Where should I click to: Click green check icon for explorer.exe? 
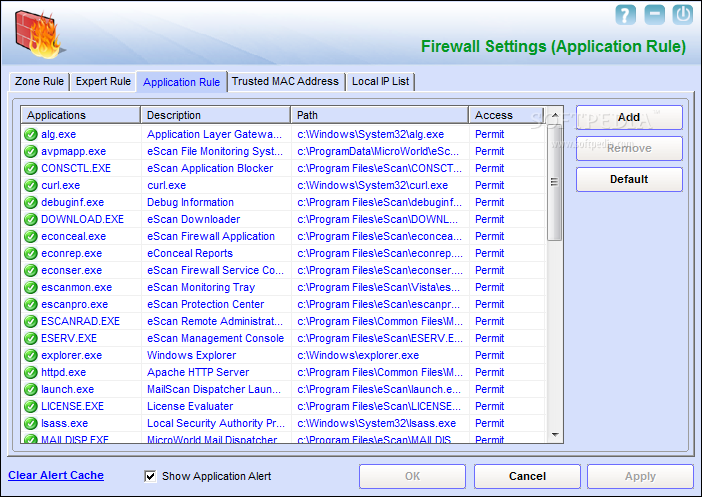click(x=30, y=356)
